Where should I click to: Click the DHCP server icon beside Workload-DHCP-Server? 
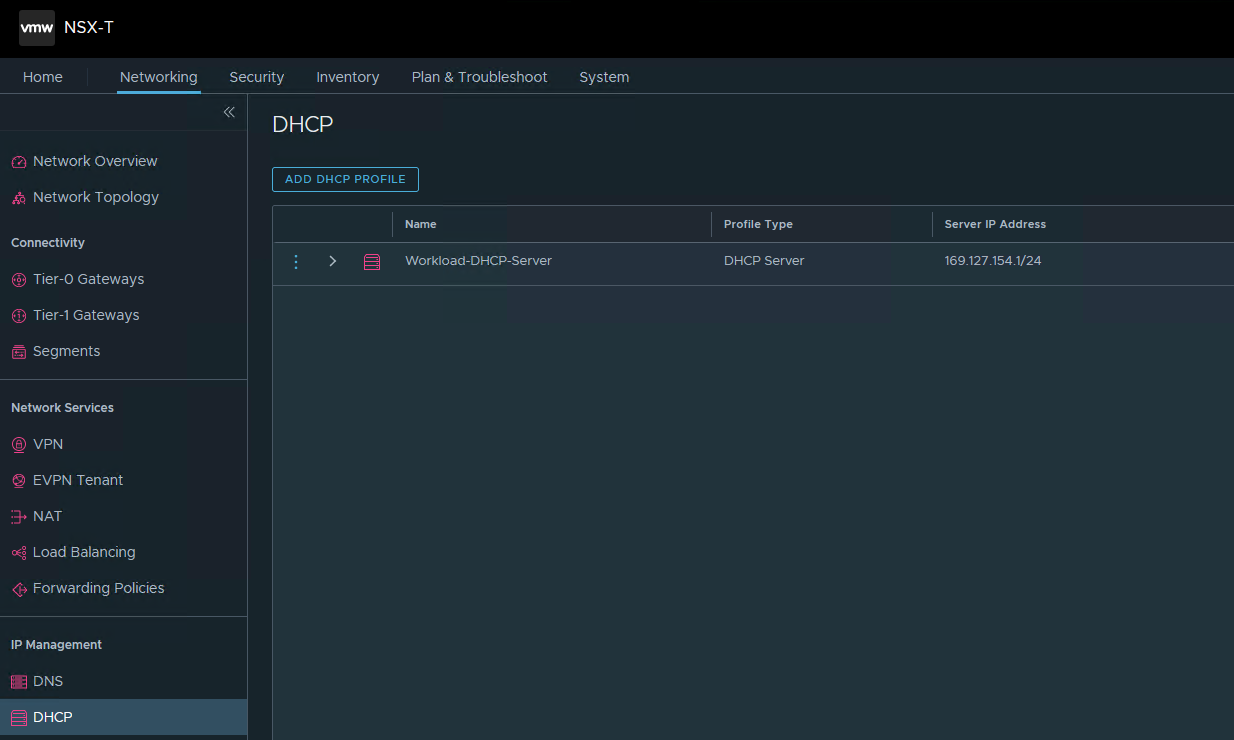pyautogui.click(x=372, y=260)
